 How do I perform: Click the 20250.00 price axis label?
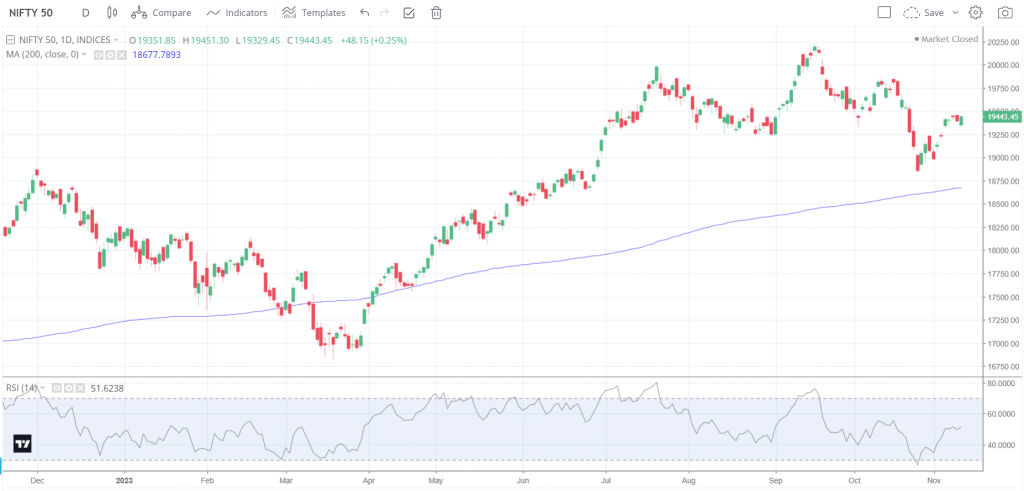point(1003,42)
